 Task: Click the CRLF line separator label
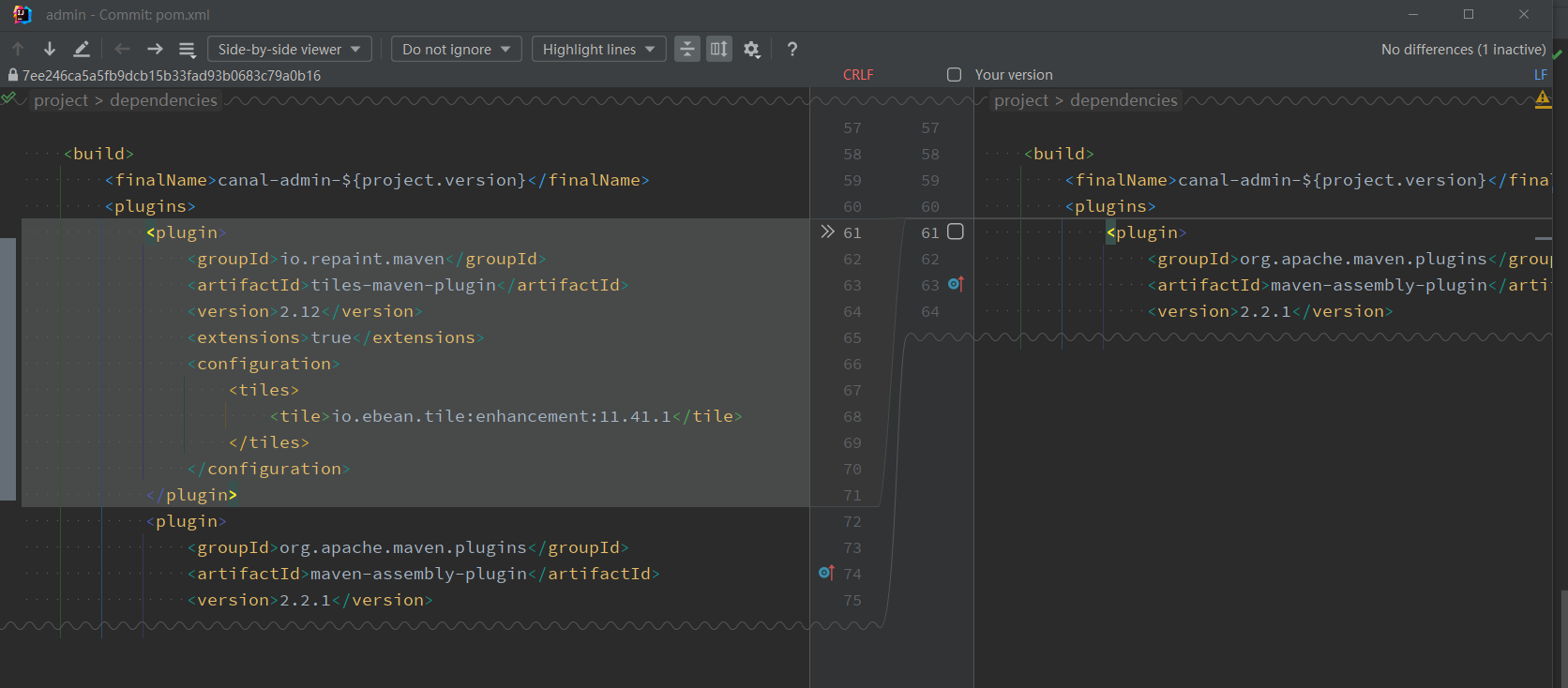[858, 74]
